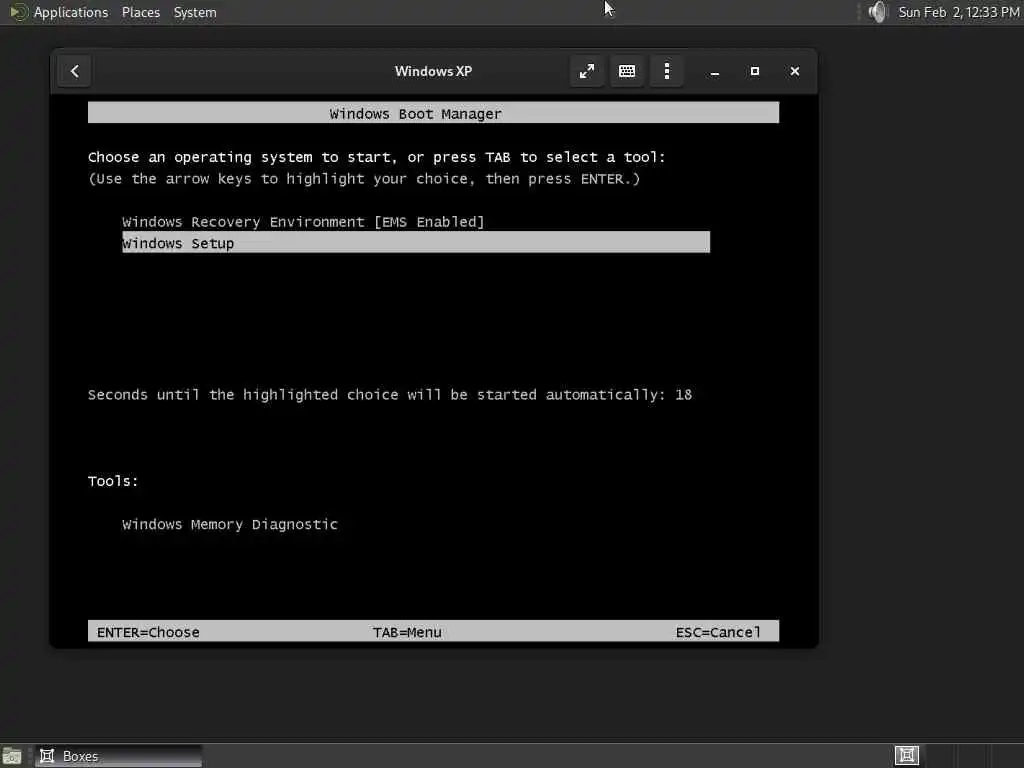Open the keyboard shortcuts sender button
Viewport: 1024px width, 768px height.
(x=627, y=71)
